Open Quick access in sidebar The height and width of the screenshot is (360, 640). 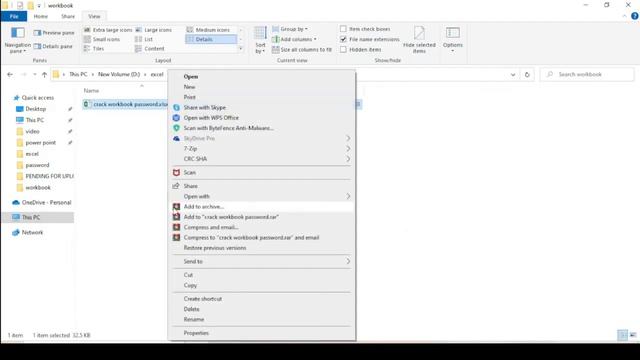coord(38,98)
